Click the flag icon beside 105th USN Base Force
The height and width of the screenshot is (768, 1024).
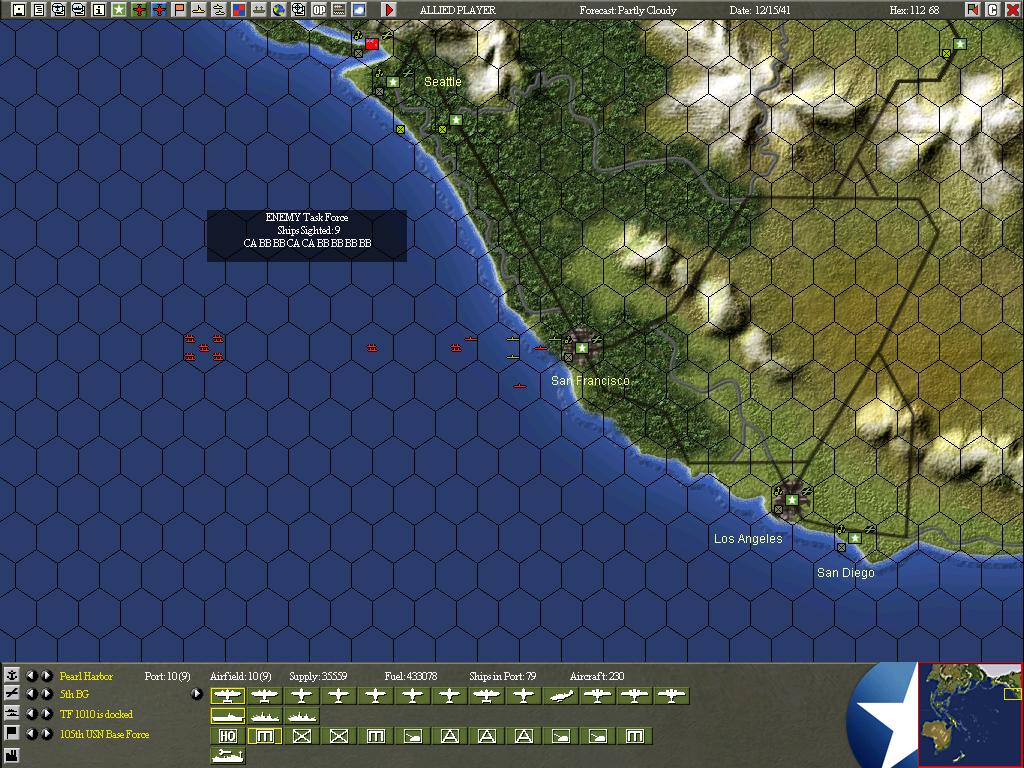tap(11, 733)
